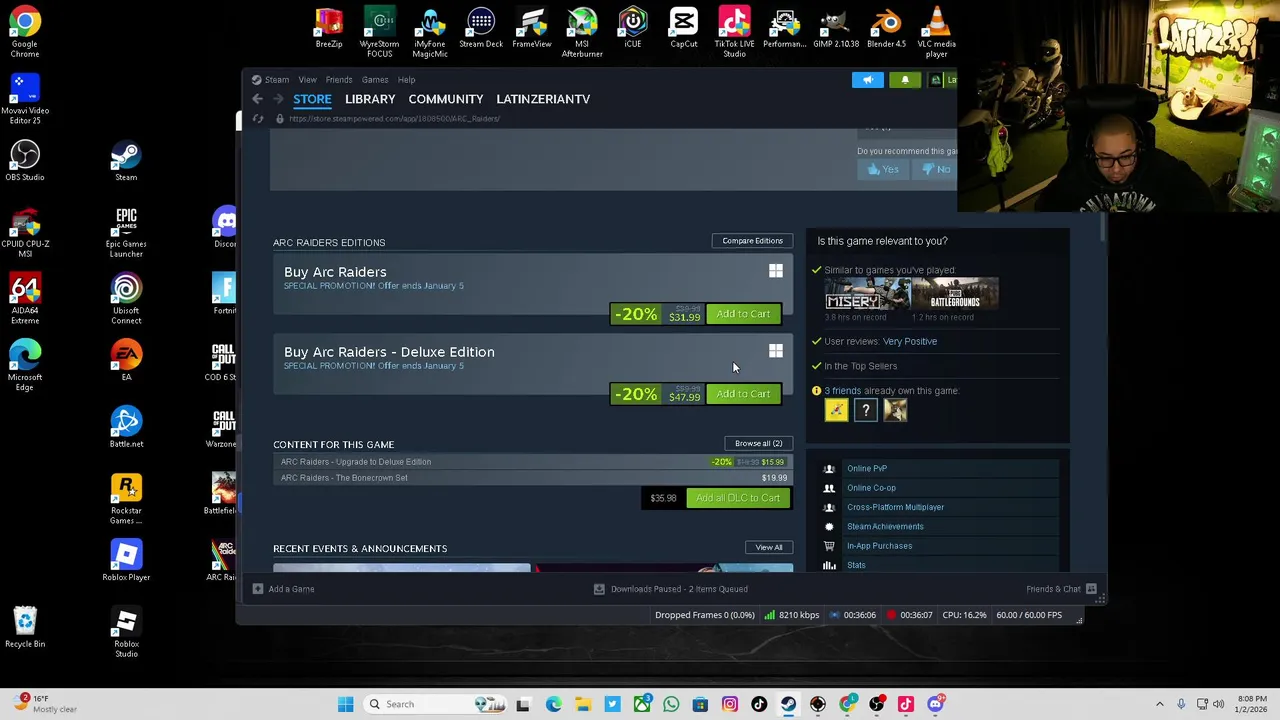Add Deluxe Edition $47.99 to cart
Screen dimensions: 1280x720
point(743,394)
